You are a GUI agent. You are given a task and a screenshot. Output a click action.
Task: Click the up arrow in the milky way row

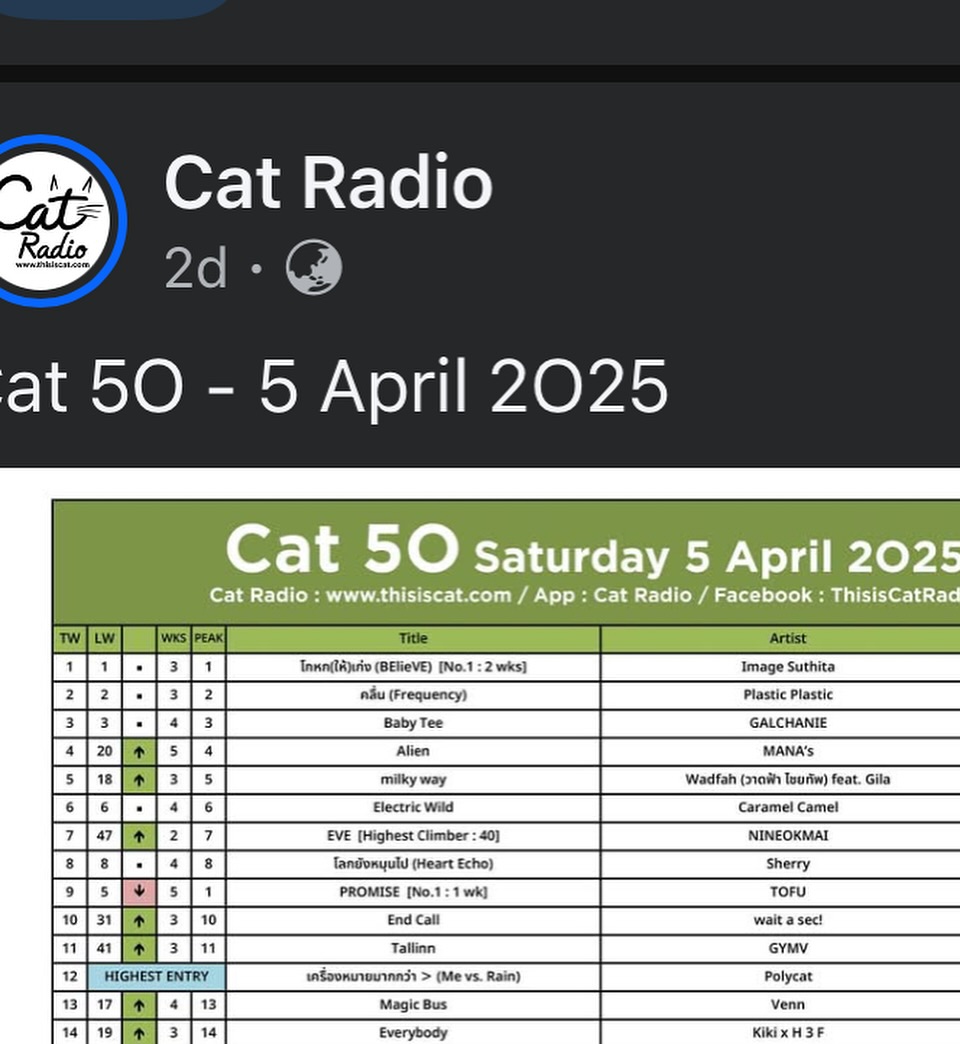[x=139, y=780]
